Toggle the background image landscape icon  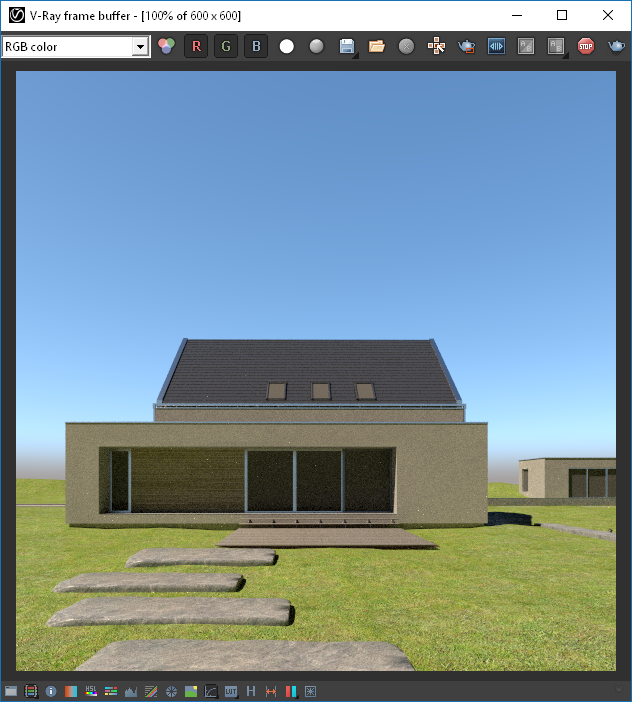(x=191, y=691)
